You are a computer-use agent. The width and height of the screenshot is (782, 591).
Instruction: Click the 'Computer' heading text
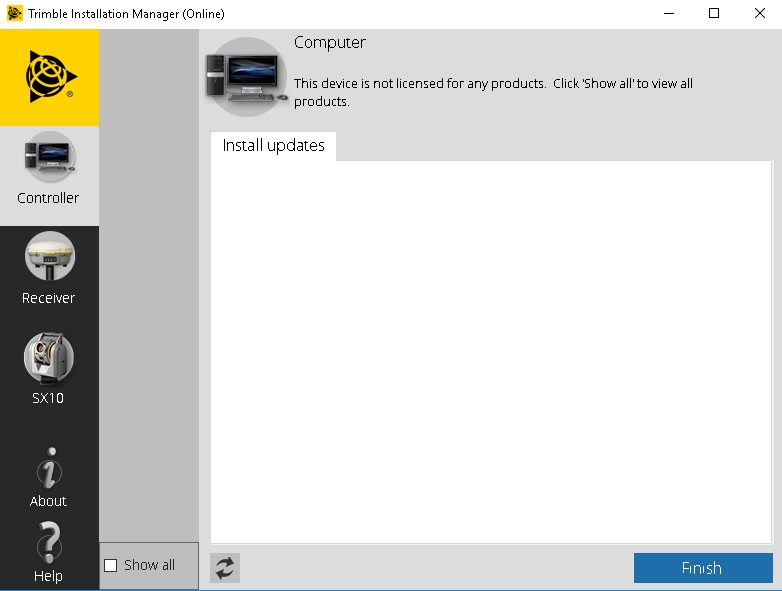[x=329, y=43]
